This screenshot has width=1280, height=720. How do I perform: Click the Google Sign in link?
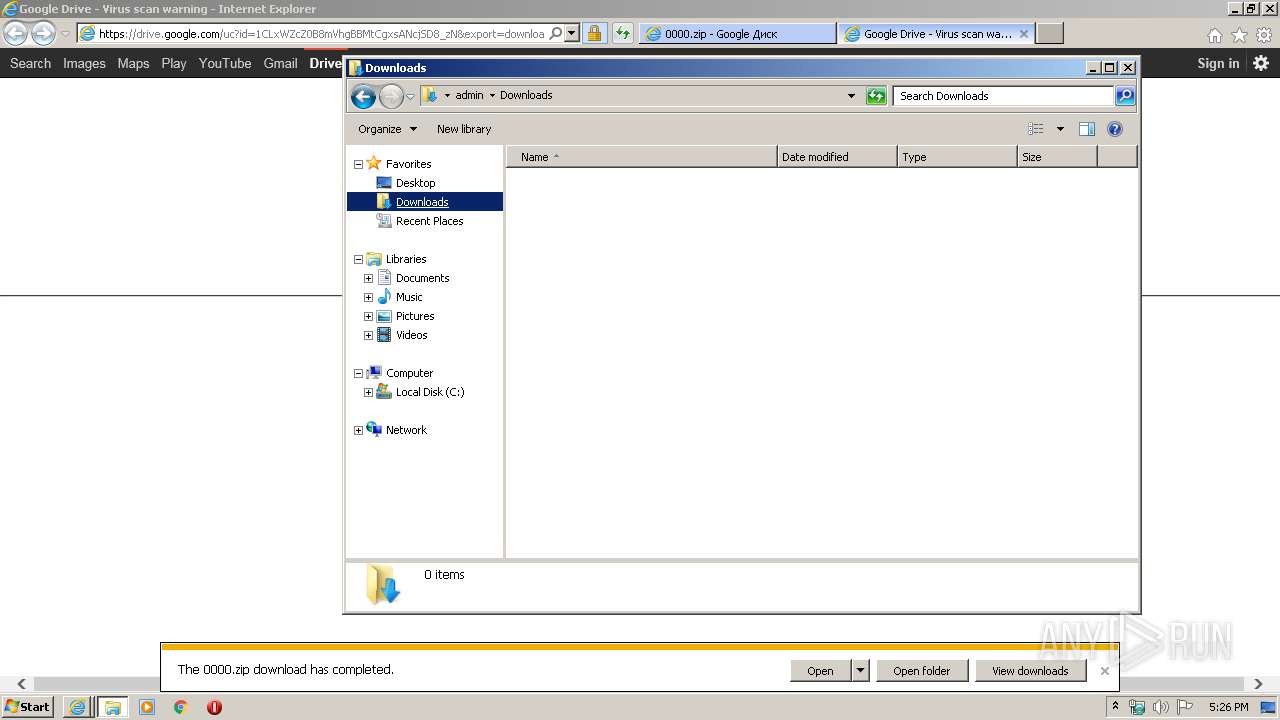(x=1218, y=63)
